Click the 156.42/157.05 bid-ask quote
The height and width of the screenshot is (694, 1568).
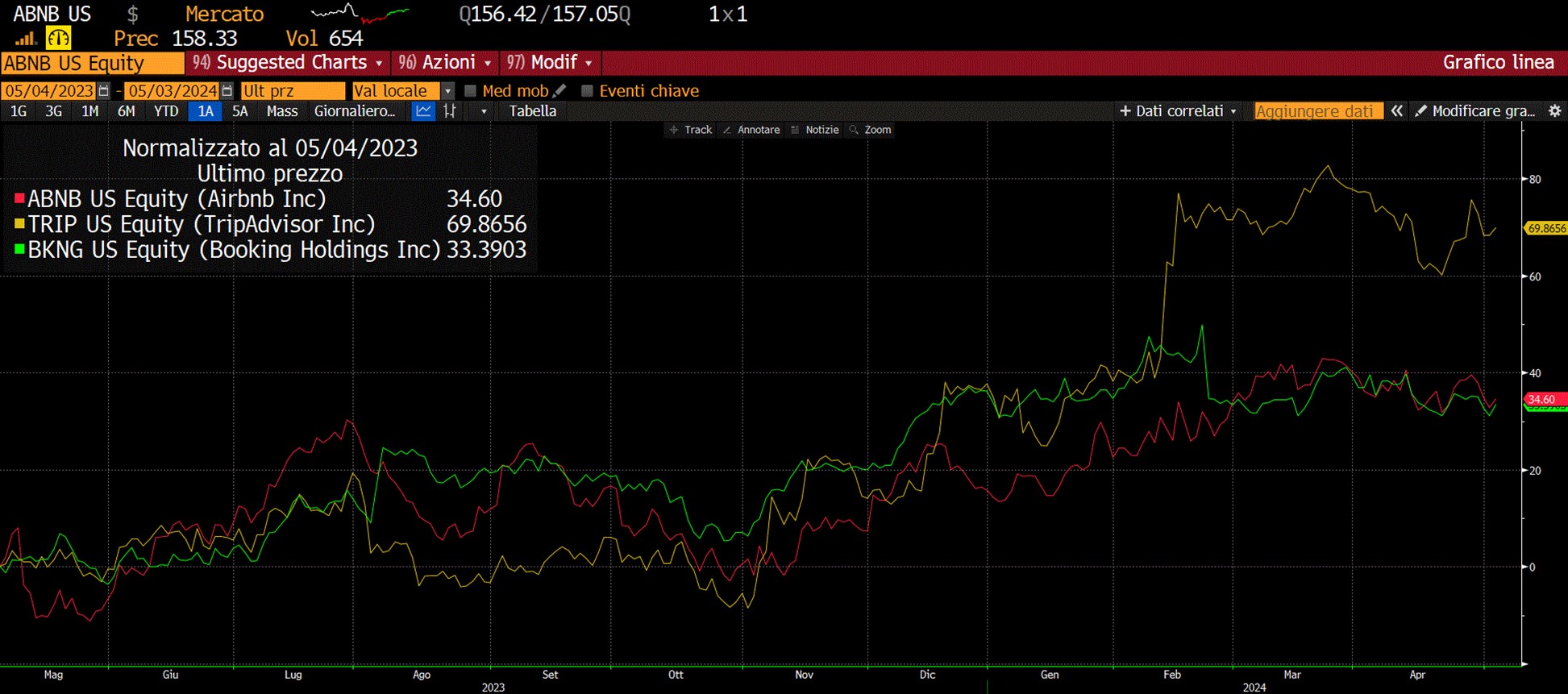545,15
